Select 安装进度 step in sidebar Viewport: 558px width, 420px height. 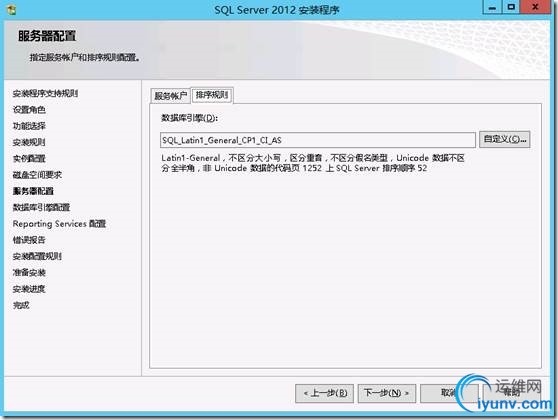click(29, 289)
